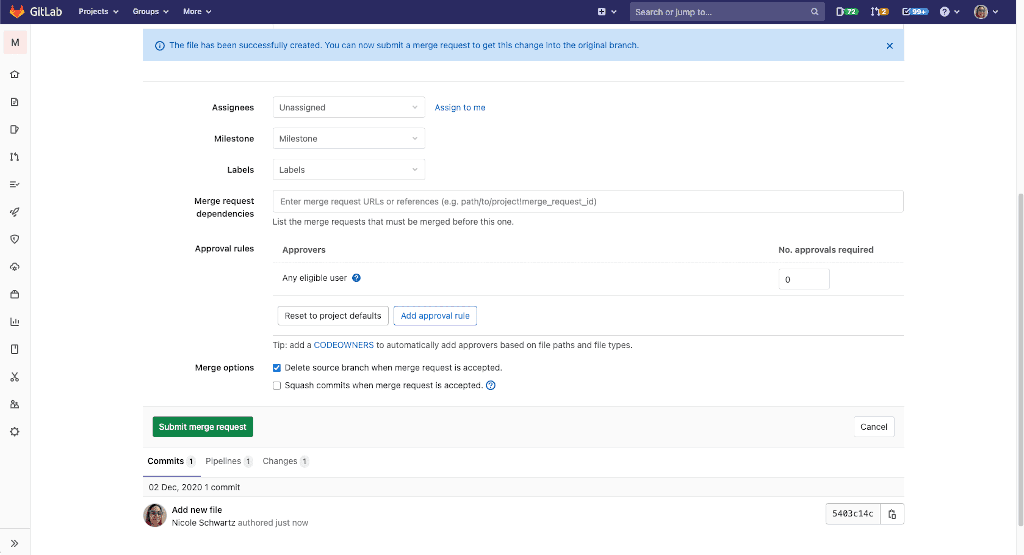This screenshot has height=555, width=1024.
Task: Open Security shield icon in sidebar
Action: 14,239
